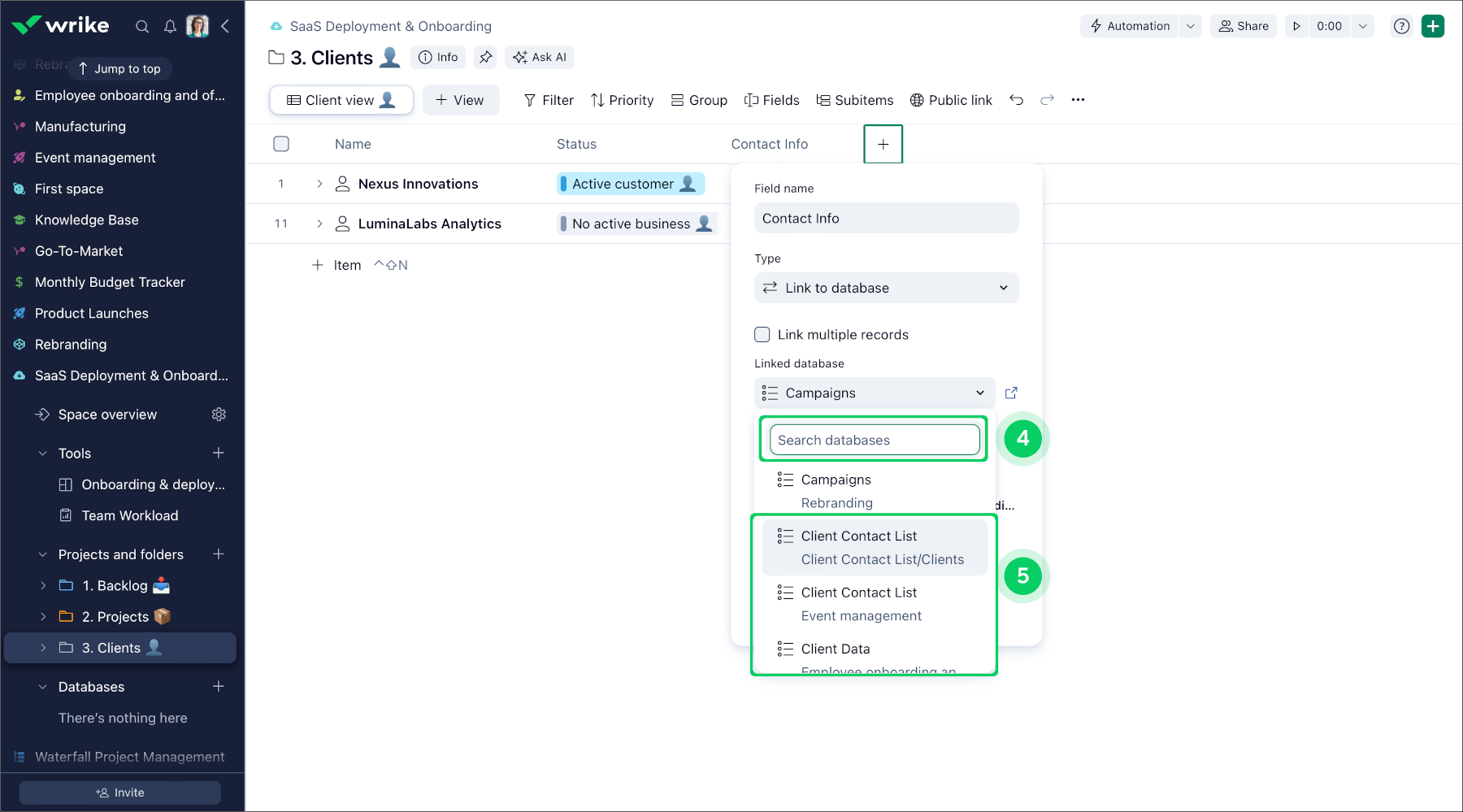Collapse the Tools section in the sidebar
Screen dimensions: 1463x812
[x=42, y=453]
